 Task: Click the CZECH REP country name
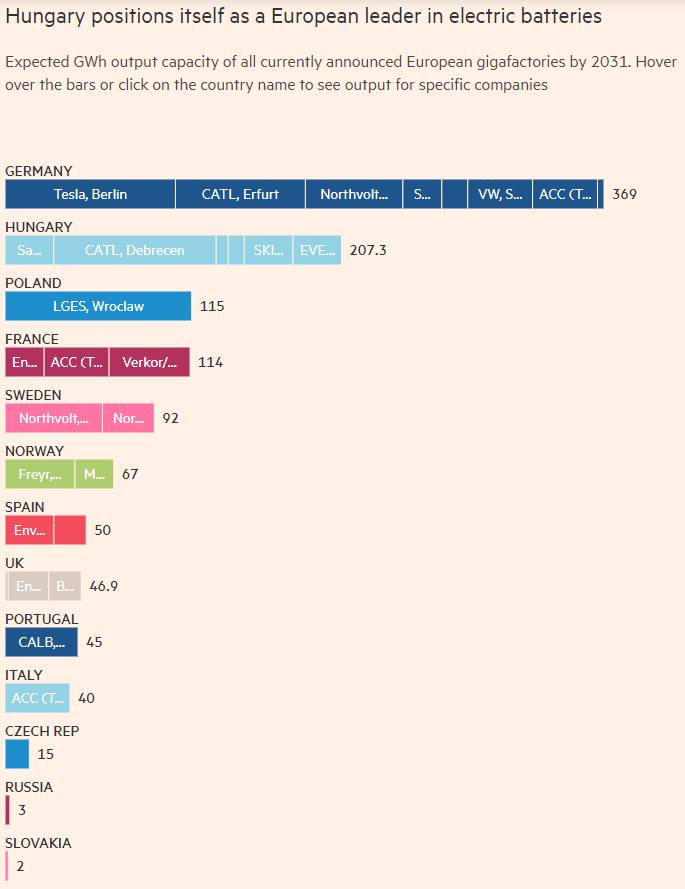coord(42,731)
